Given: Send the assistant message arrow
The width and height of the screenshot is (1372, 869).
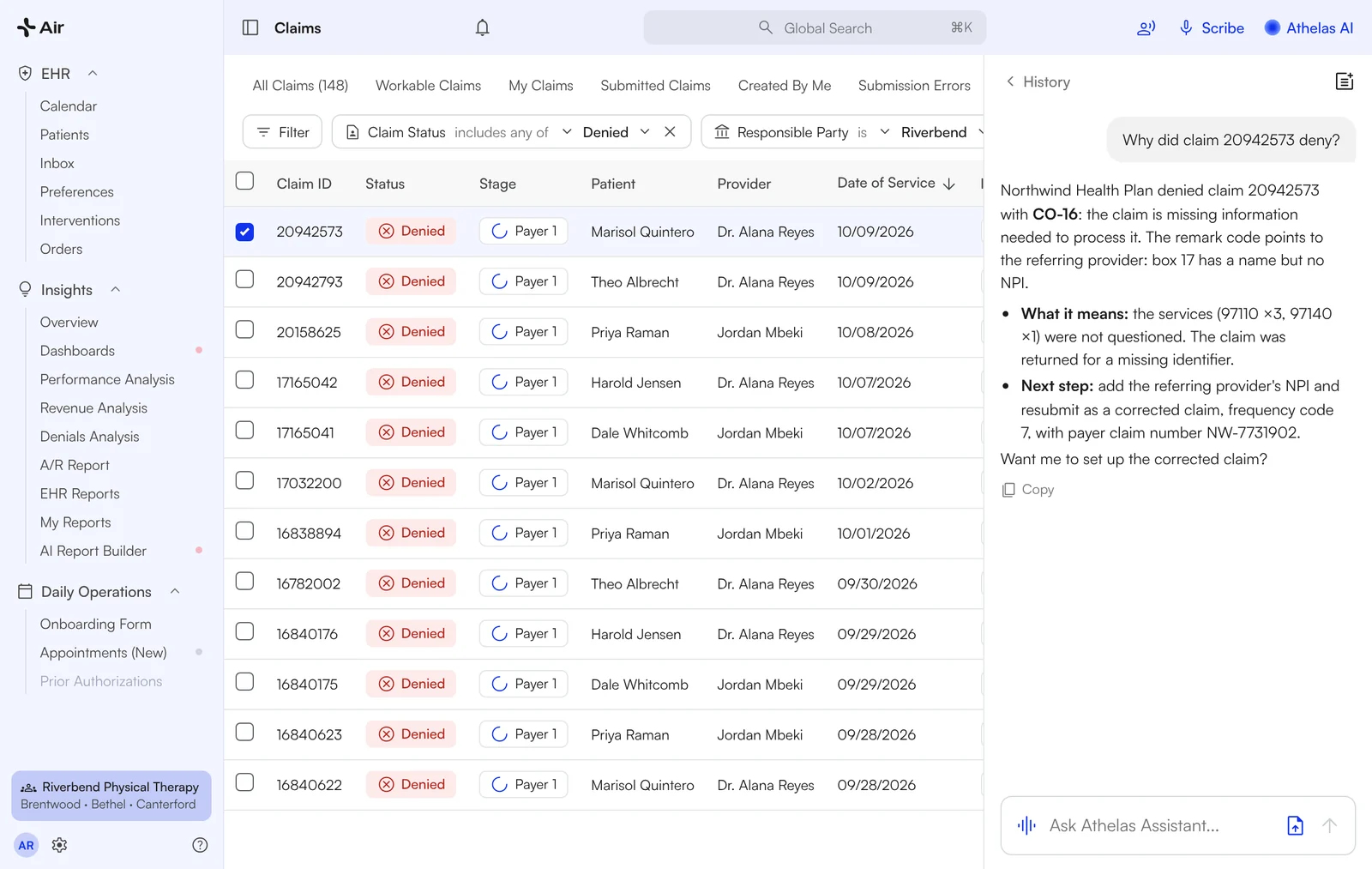Looking at the screenshot, I should point(1329,826).
